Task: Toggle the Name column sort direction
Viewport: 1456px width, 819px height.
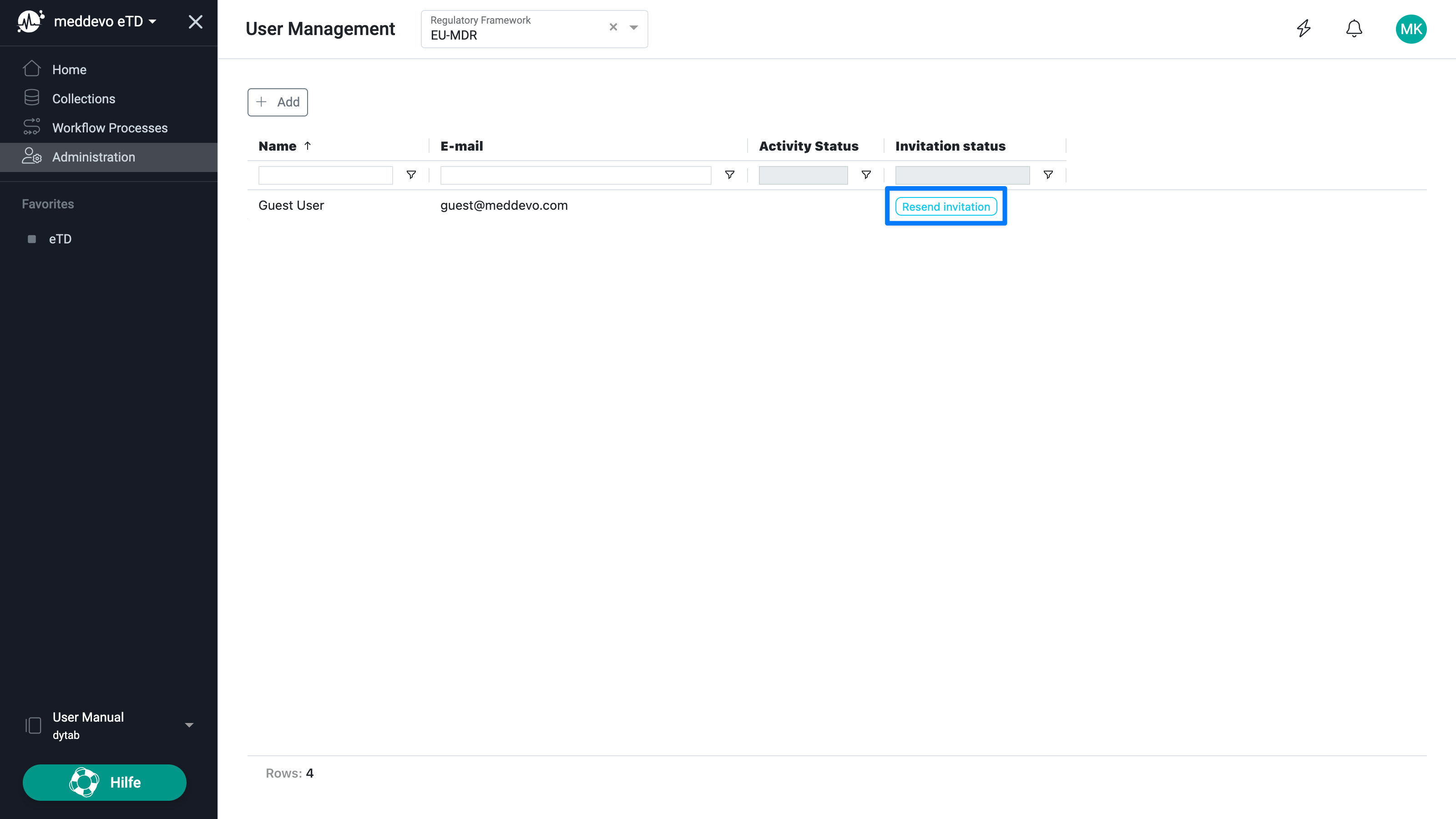Action: (x=308, y=146)
